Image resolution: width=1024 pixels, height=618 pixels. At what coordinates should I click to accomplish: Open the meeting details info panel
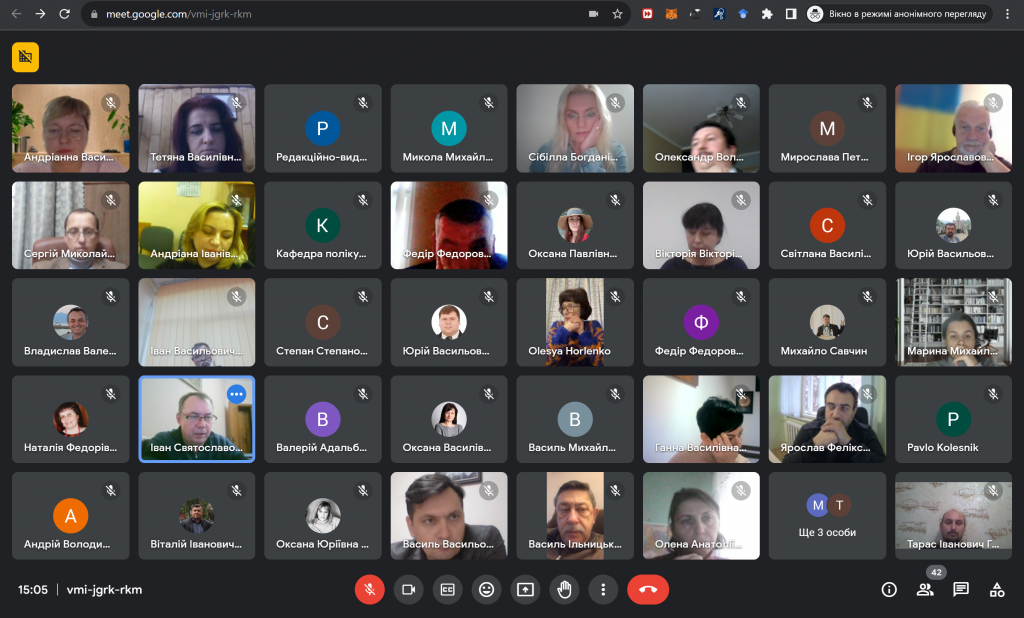tap(889, 590)
